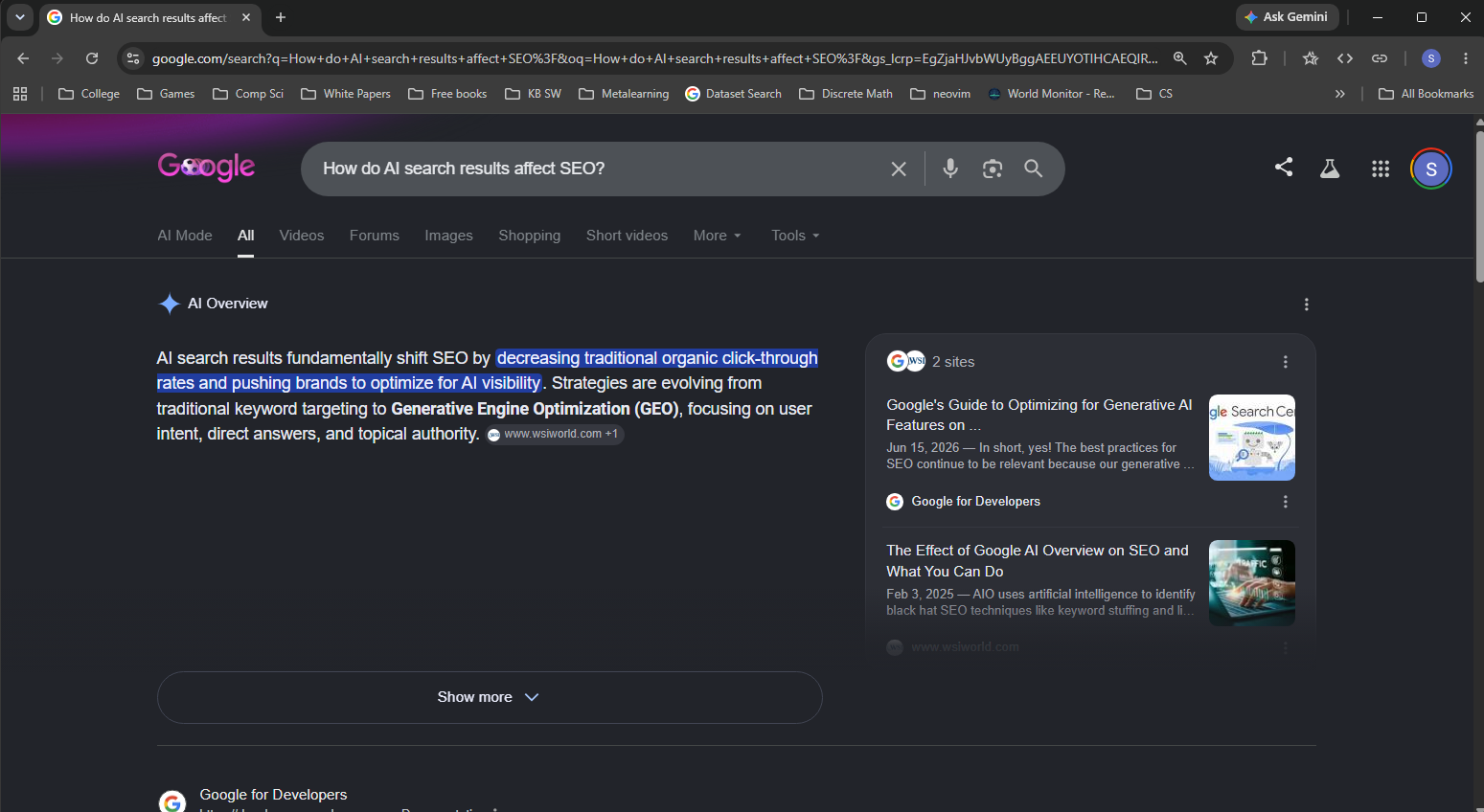Open the neovim bookmarks folder

coord(941,94)
